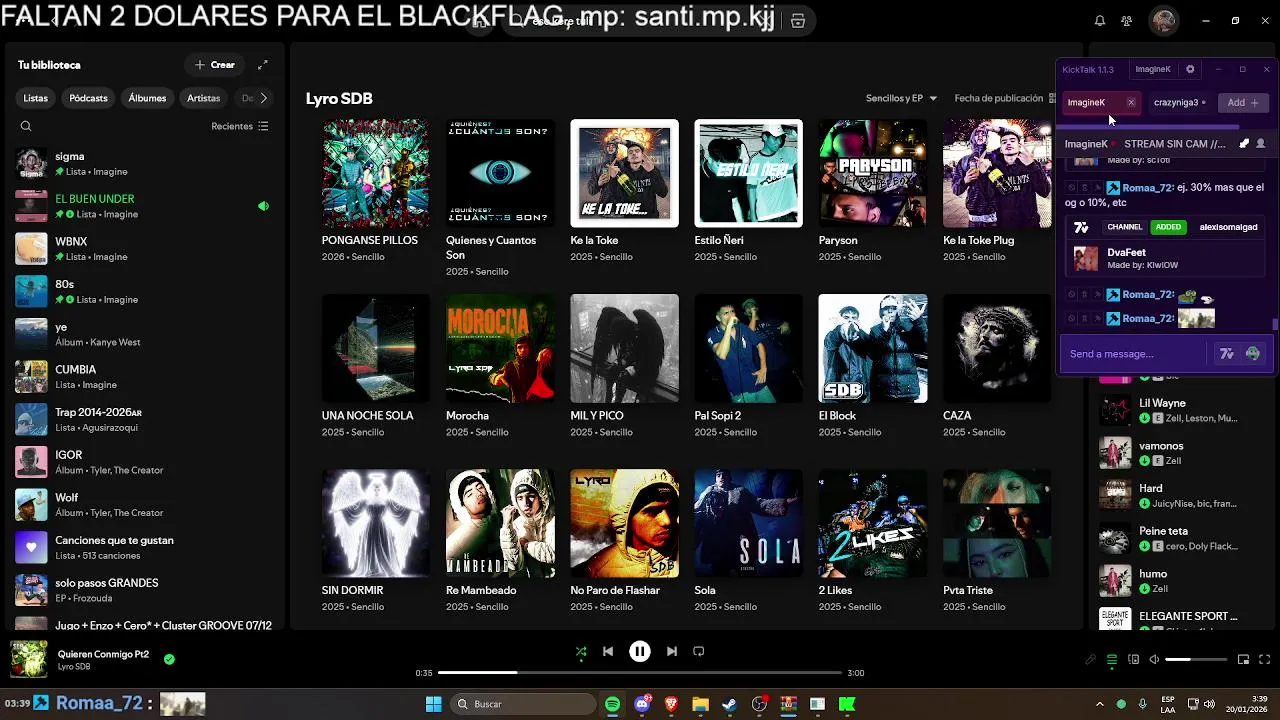Pause the current song

tap(640, 651)
